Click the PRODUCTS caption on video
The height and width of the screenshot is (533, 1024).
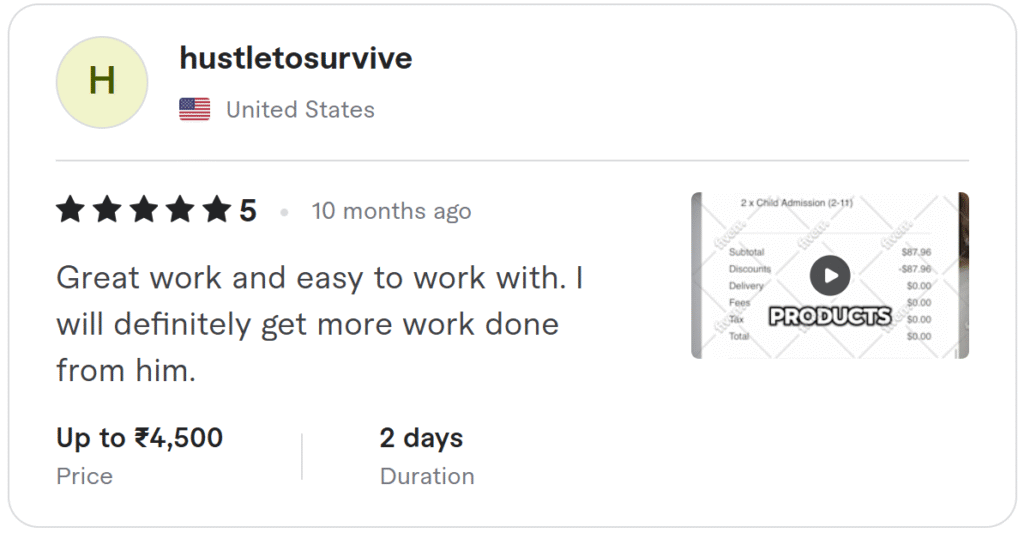click(x=829, y=316)
